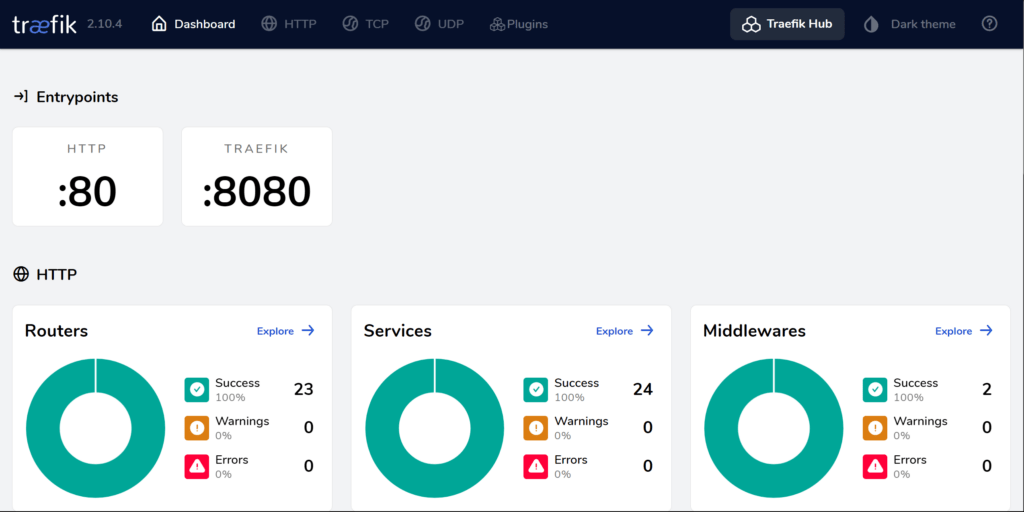The height and width of the screenshot is (512, 1024).
Task: Click Routers Success checkmark icon
Action: 197,390
